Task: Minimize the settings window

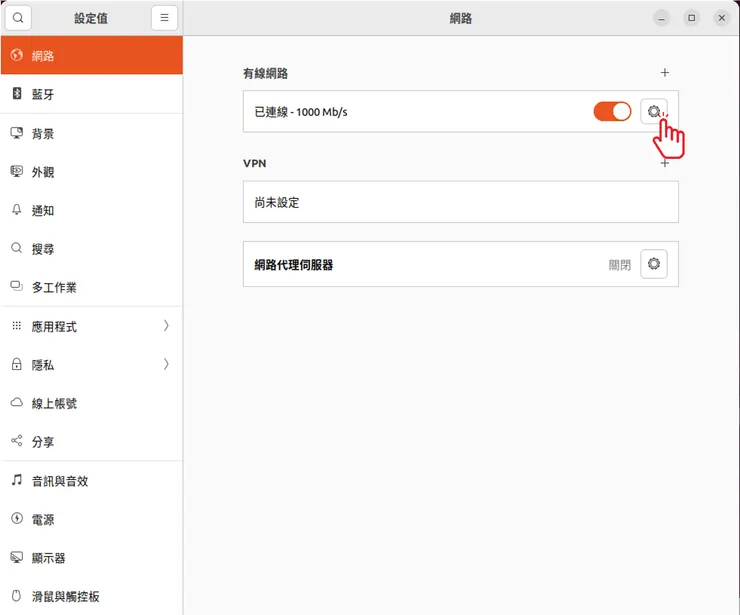Action: click(x=661, y=18)
